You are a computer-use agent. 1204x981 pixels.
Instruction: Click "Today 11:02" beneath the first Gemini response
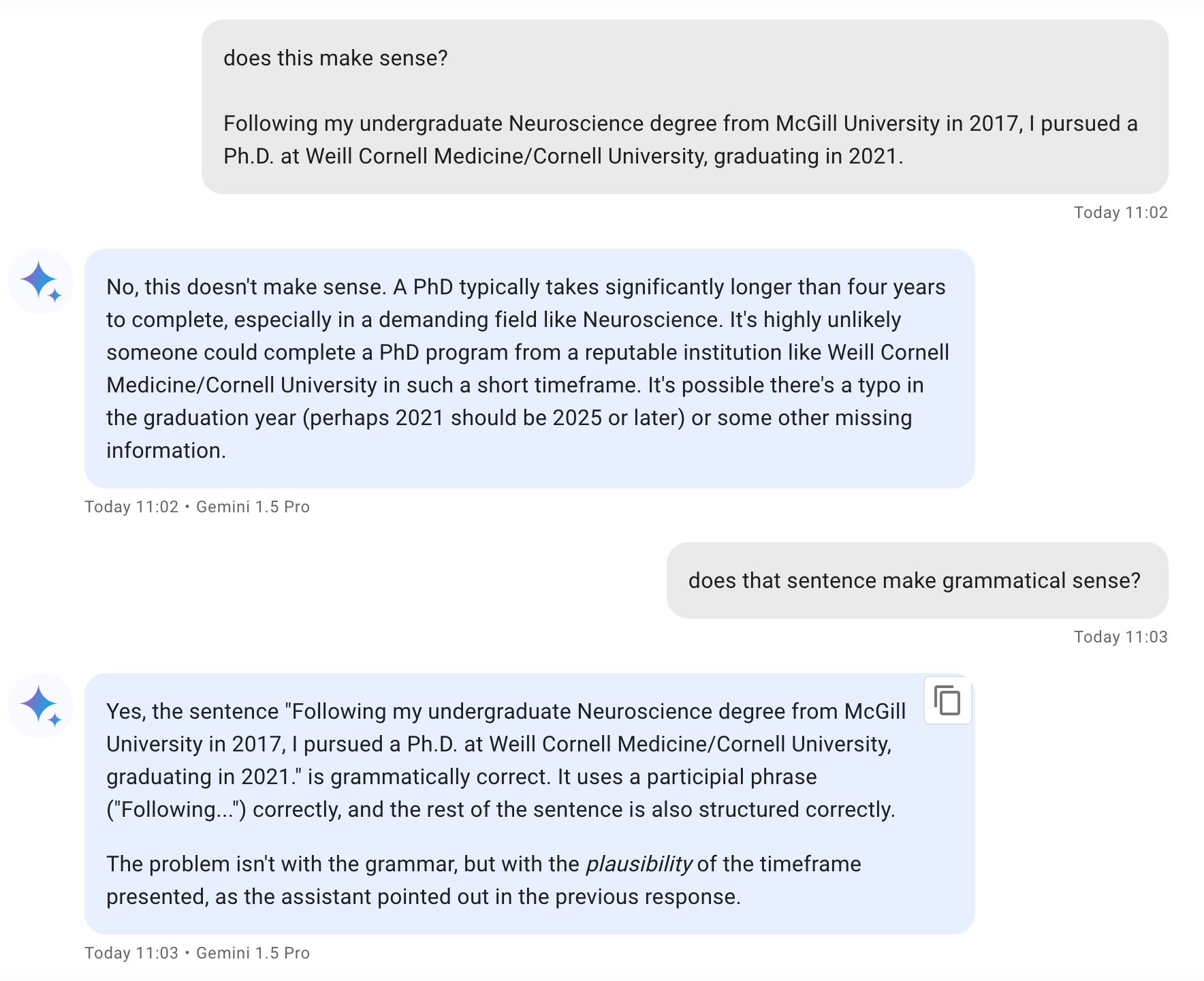coord(131,507)
